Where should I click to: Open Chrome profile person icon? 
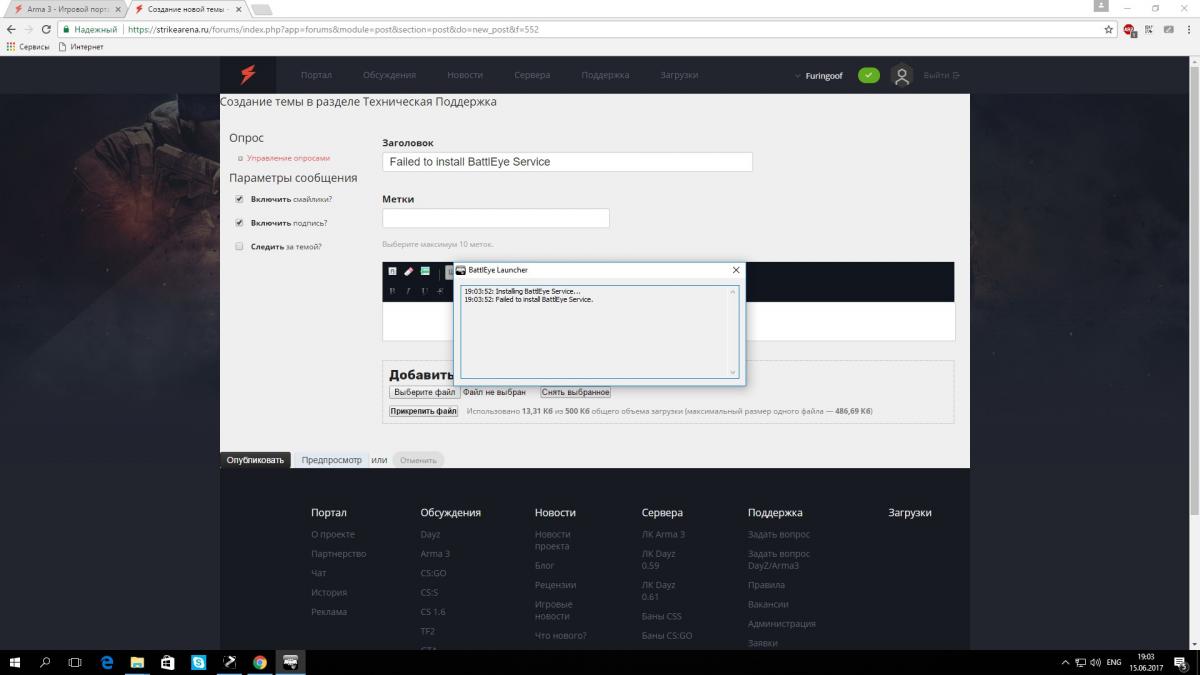pos(1102,6)
